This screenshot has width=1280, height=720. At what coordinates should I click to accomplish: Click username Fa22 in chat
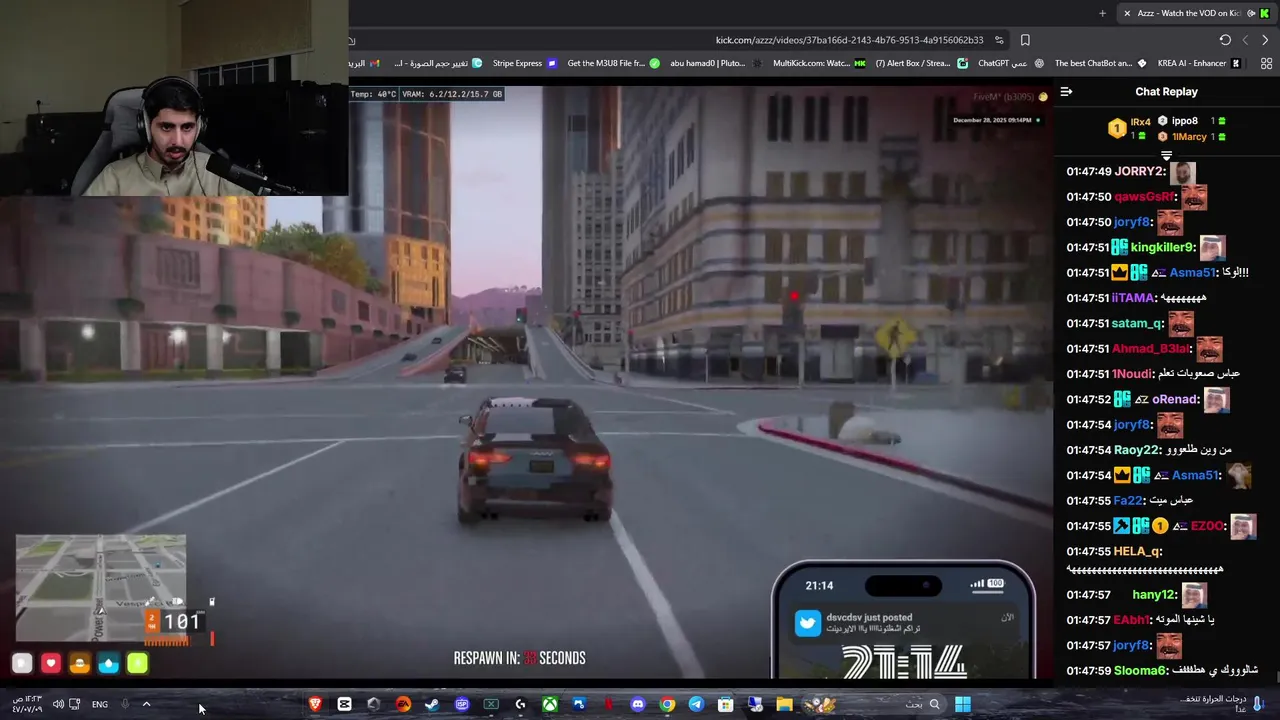pos(1127,500)
